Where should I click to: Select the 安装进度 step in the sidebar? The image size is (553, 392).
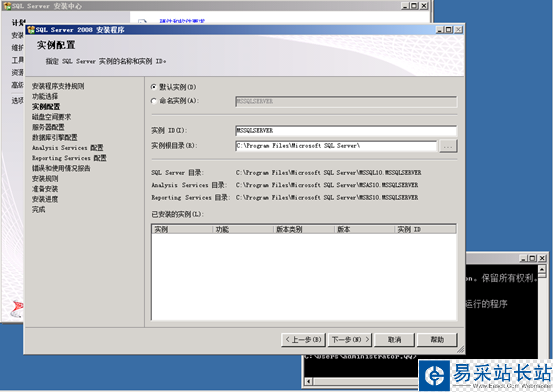point(45,199)
